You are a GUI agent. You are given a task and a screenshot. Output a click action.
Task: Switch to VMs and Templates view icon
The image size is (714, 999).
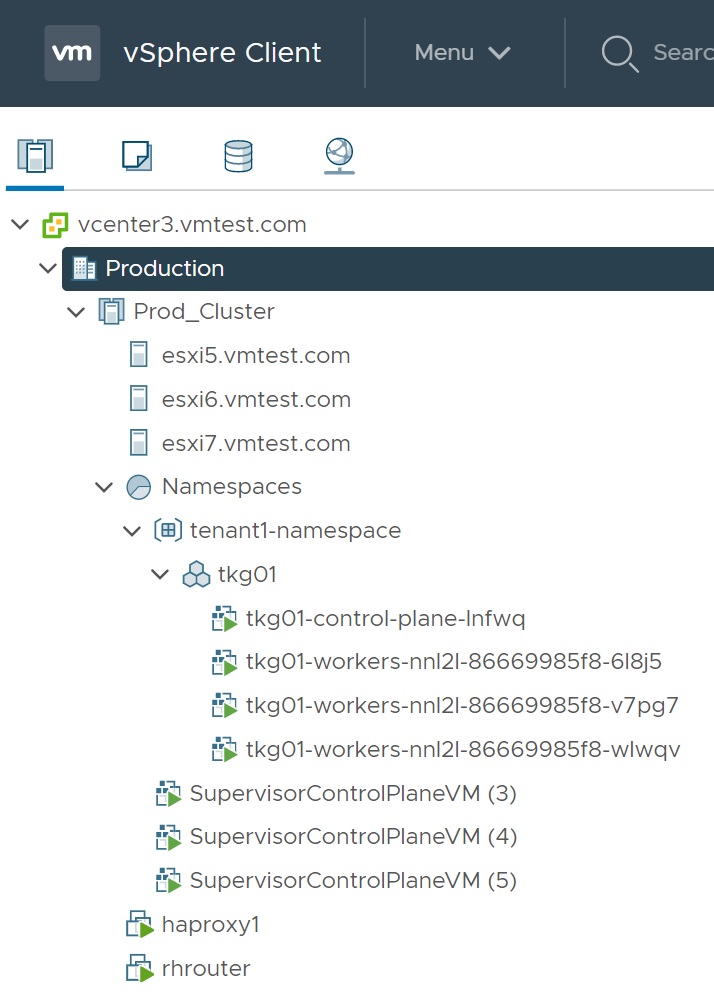tap(136, 155)
